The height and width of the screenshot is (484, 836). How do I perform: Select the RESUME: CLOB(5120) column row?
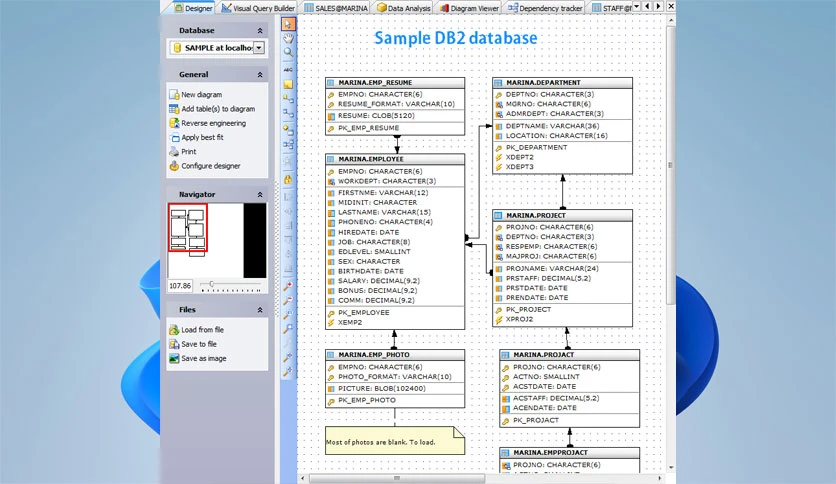click(395, 116)
